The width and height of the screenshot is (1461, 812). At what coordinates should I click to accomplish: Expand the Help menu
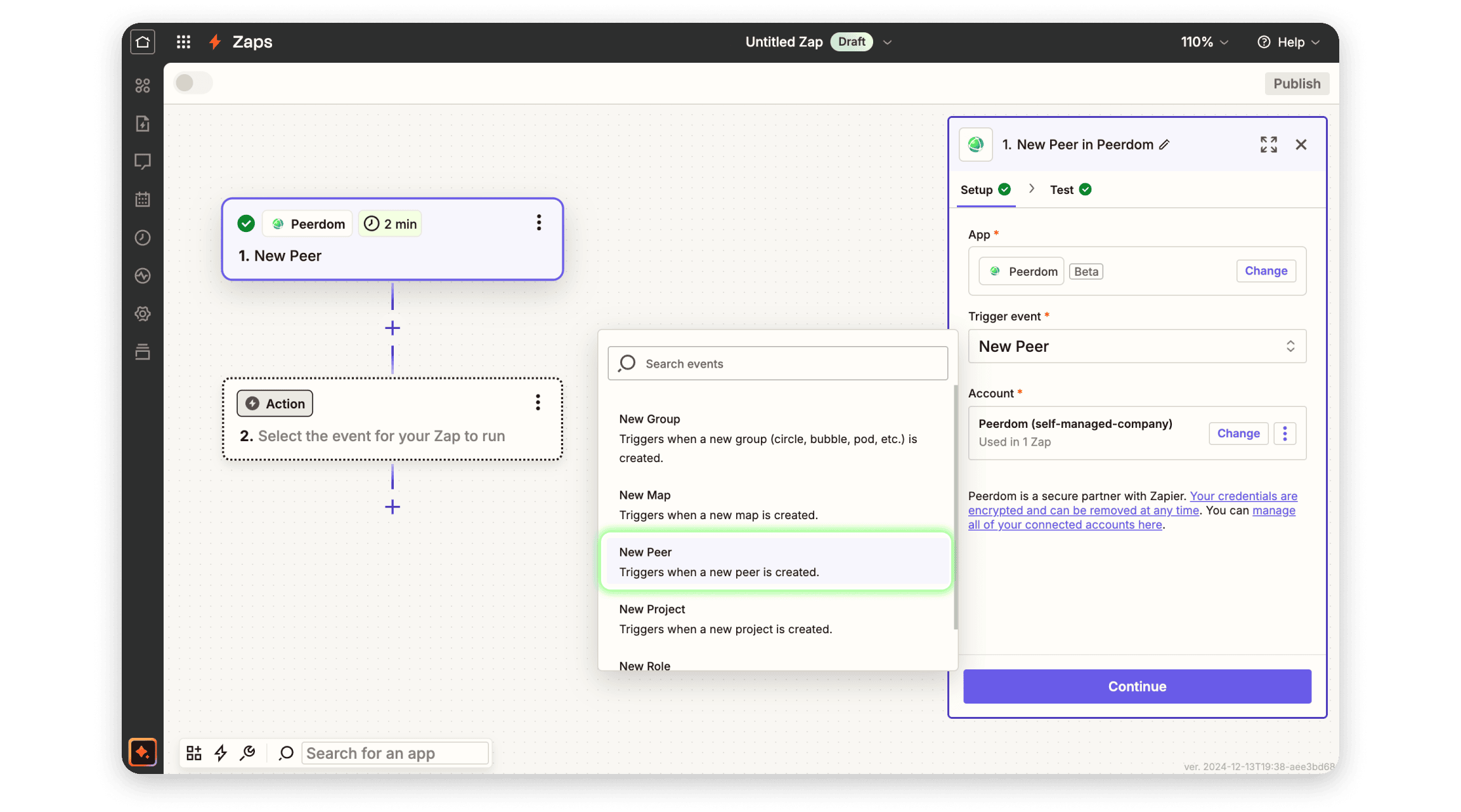[x=1289, y=42]
